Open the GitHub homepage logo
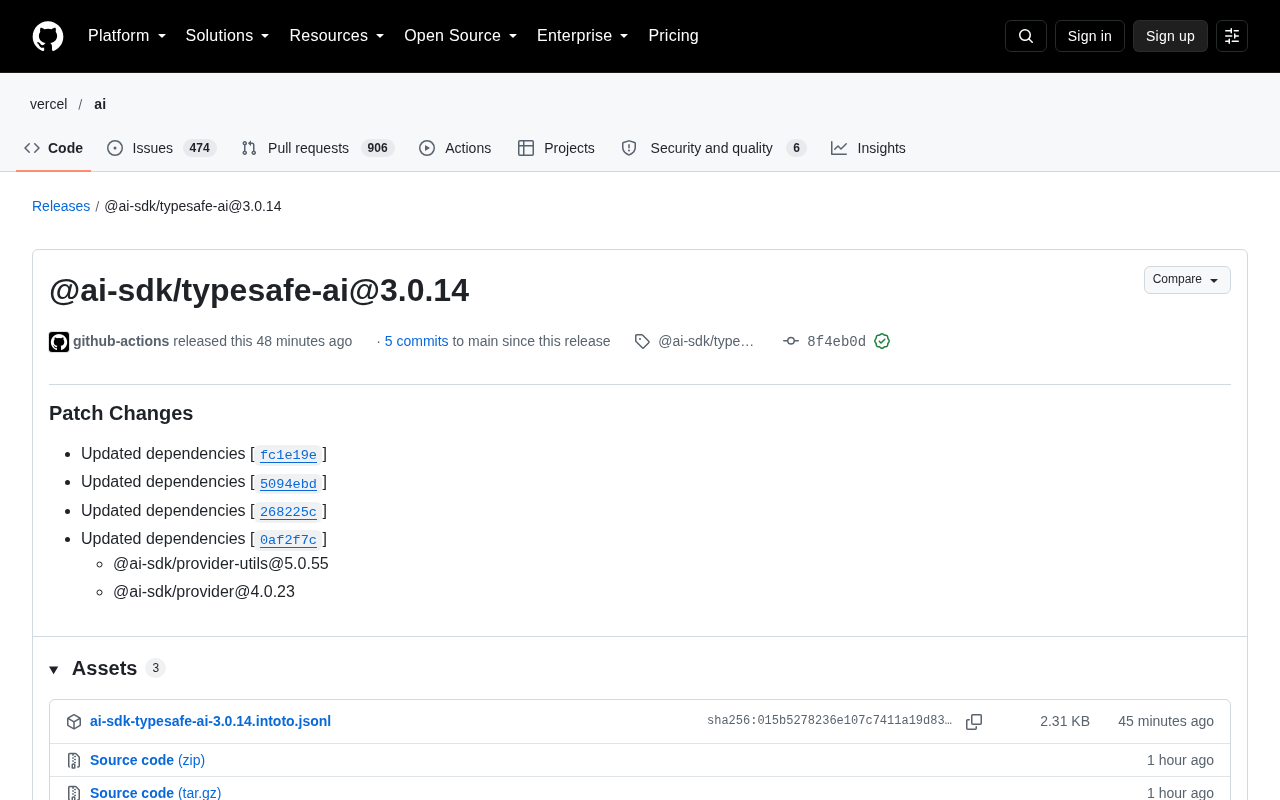 point(48,36)
